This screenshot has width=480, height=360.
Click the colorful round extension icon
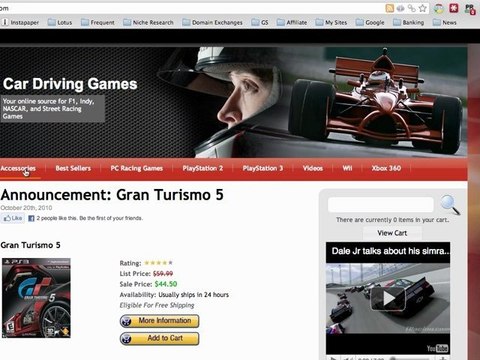coord(439,9)
